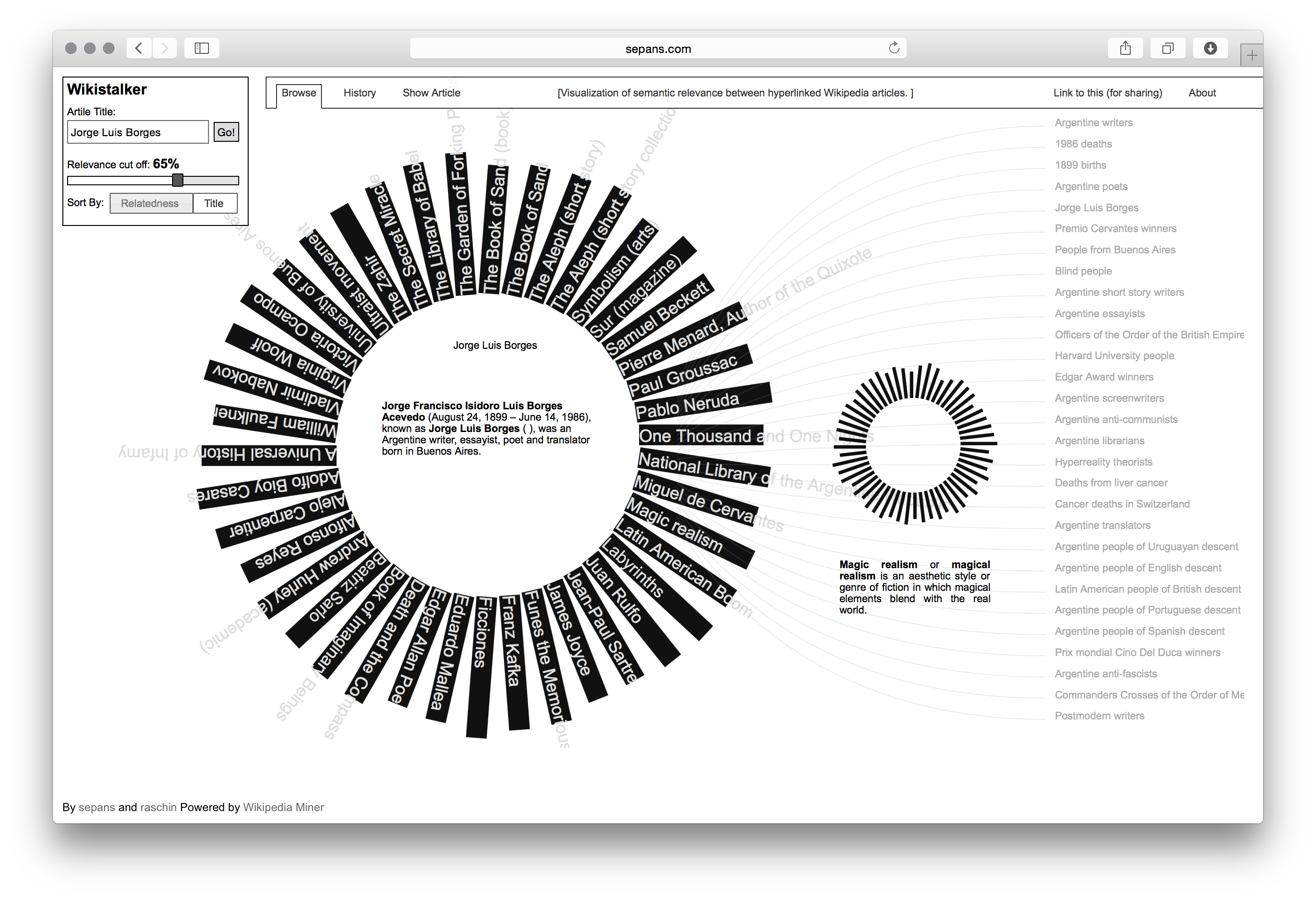This screenshot has width=1316, height=899.
Task: Toggle the Safari sidebar icon
Action: pyautogui.click(x=201, y=48)
